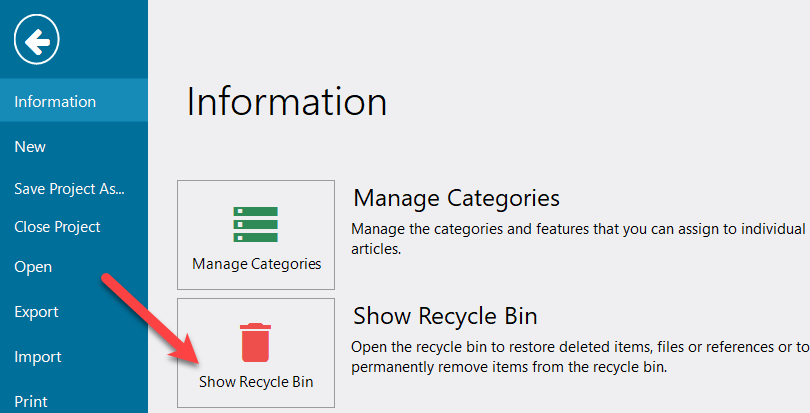Click Print in the sidebar menu
Viewport: 810px width, 413px height.
(x=31, y=401)
